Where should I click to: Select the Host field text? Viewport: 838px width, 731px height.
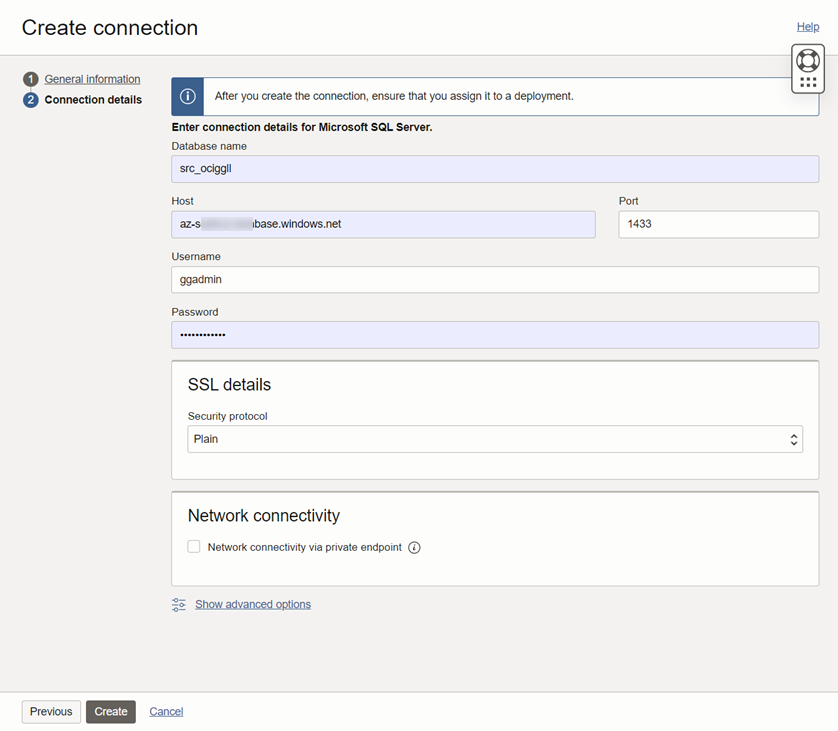point(383,224)
